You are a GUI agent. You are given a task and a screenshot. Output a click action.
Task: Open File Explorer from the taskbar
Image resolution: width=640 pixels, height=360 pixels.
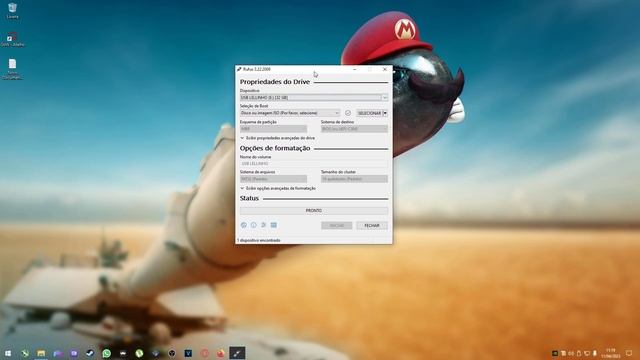click(x=41, y=353)
